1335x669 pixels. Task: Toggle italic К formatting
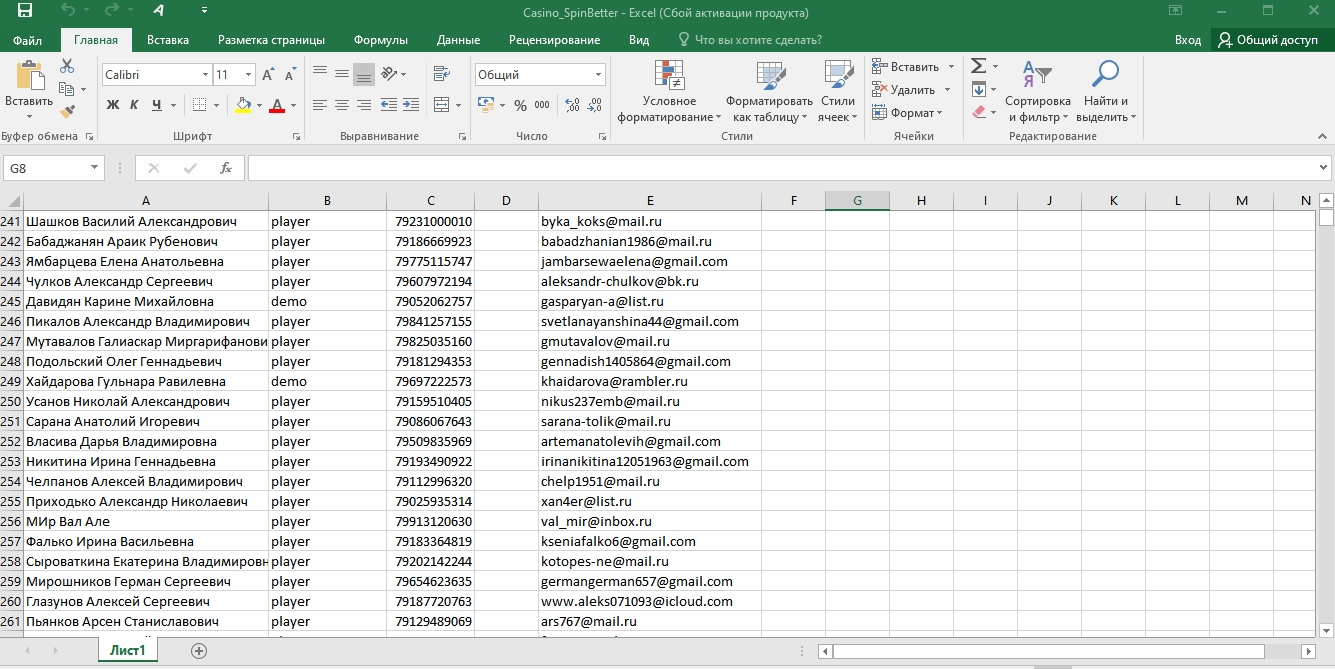[x=135, y=105]
